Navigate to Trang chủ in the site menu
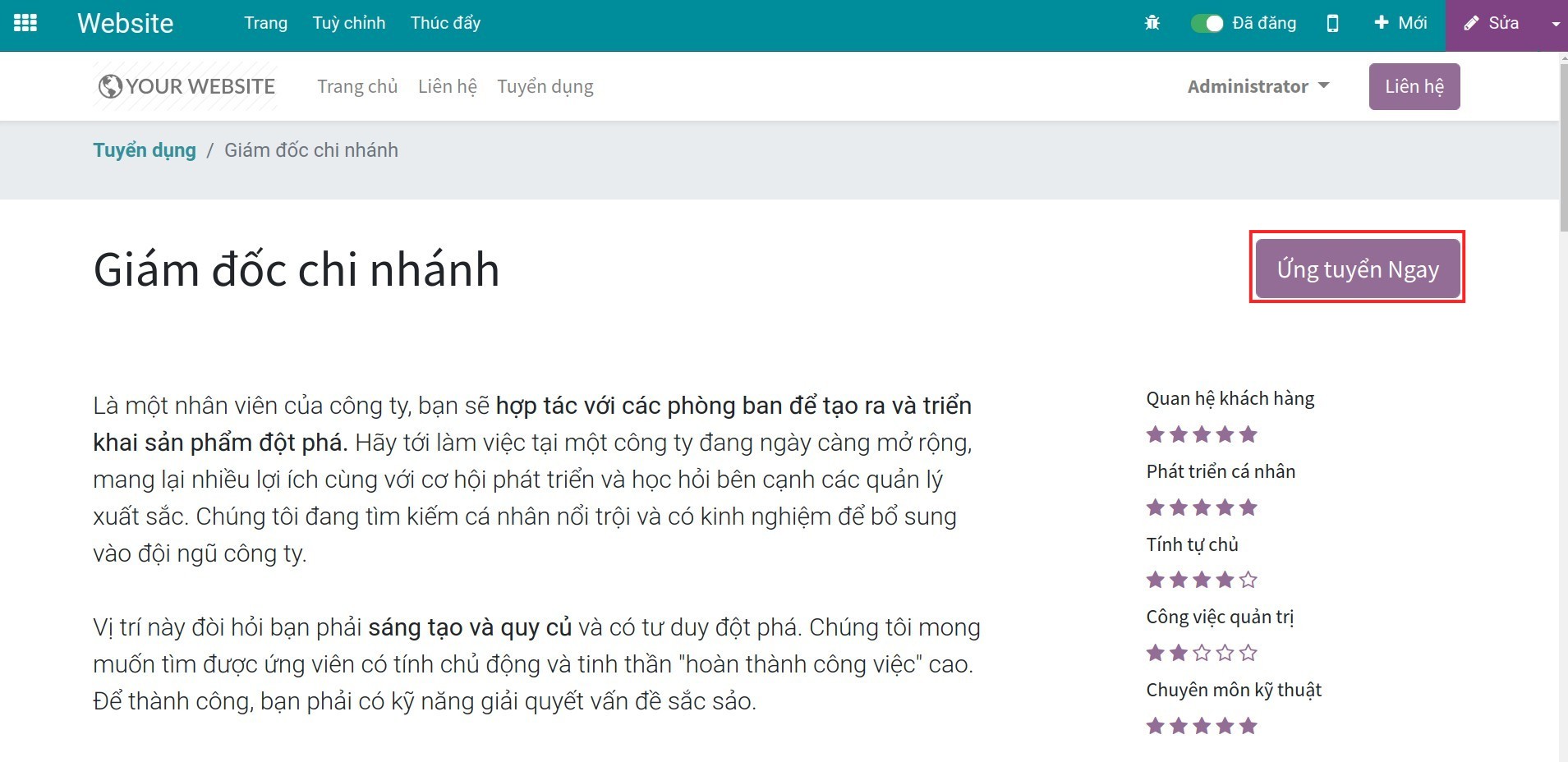1568x762 pixels. coord(356,85)
